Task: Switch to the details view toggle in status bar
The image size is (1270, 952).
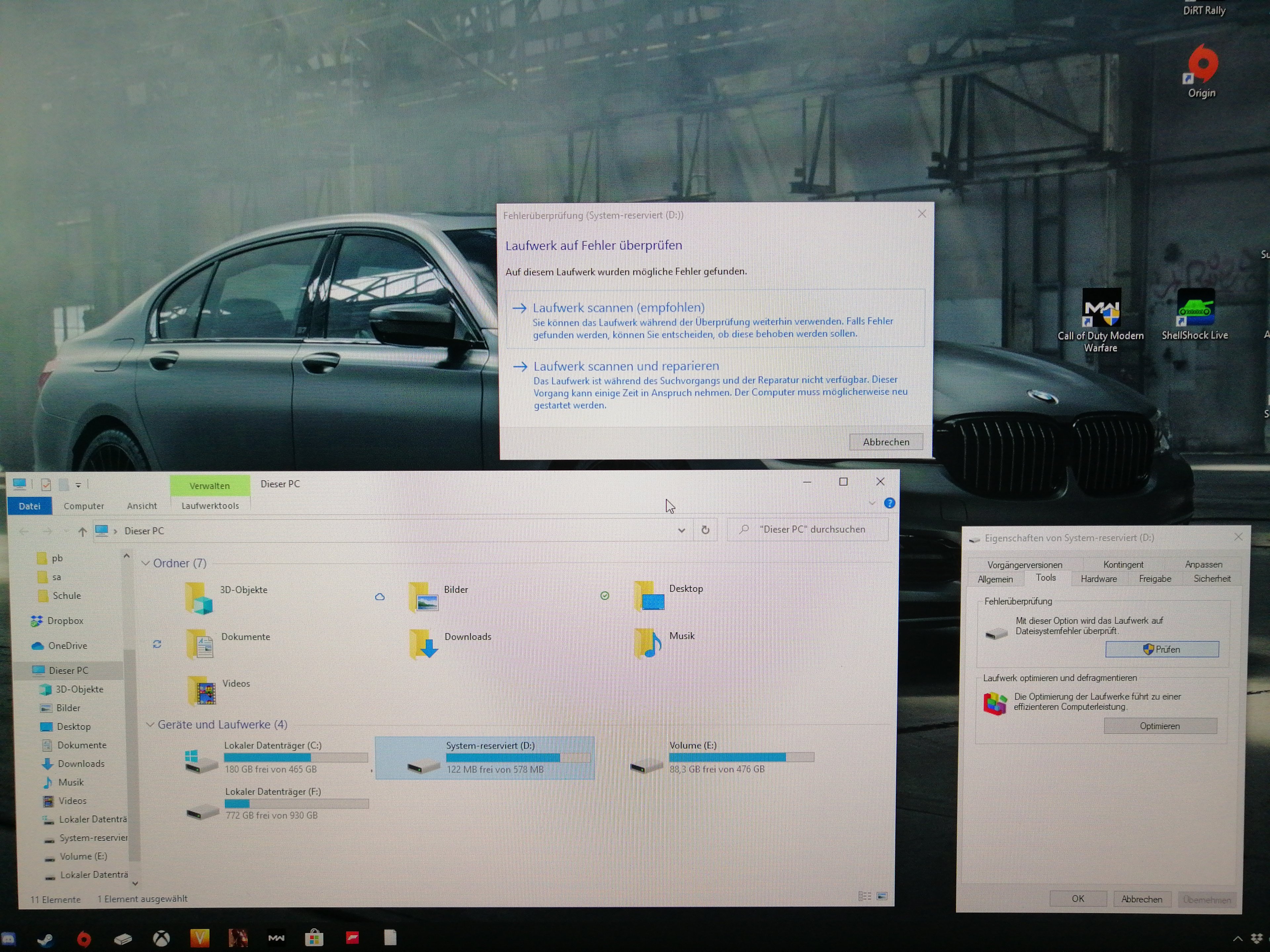Action: tap(865, 896)
